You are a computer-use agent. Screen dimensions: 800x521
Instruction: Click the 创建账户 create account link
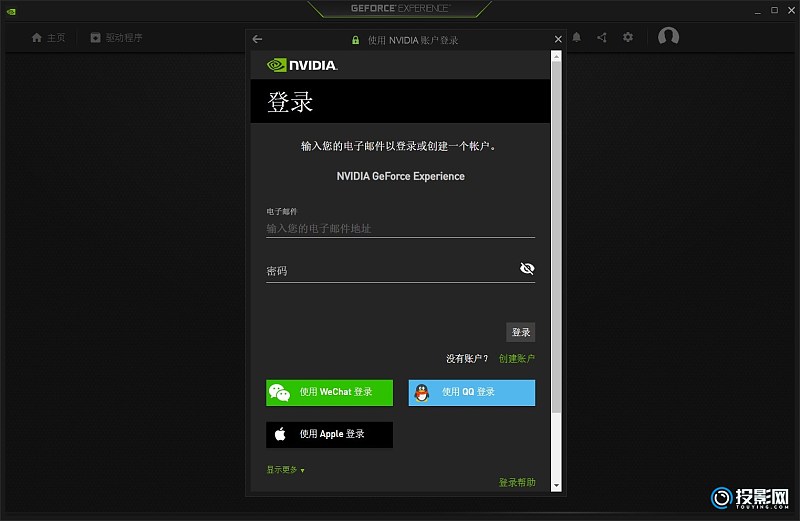point(517,358)
